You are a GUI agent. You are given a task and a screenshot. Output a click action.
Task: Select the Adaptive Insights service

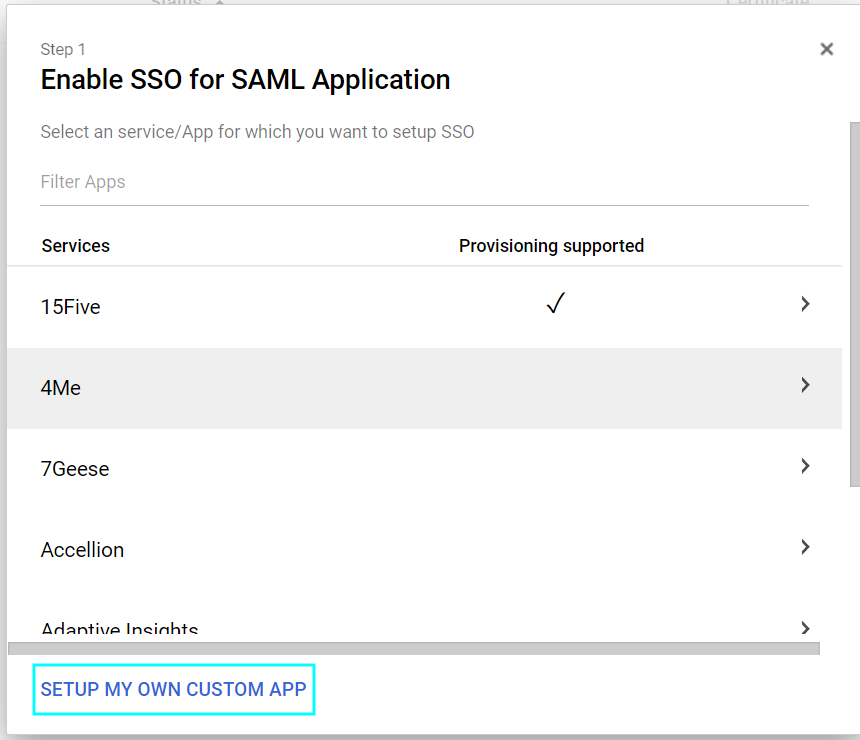coord(120,630)
